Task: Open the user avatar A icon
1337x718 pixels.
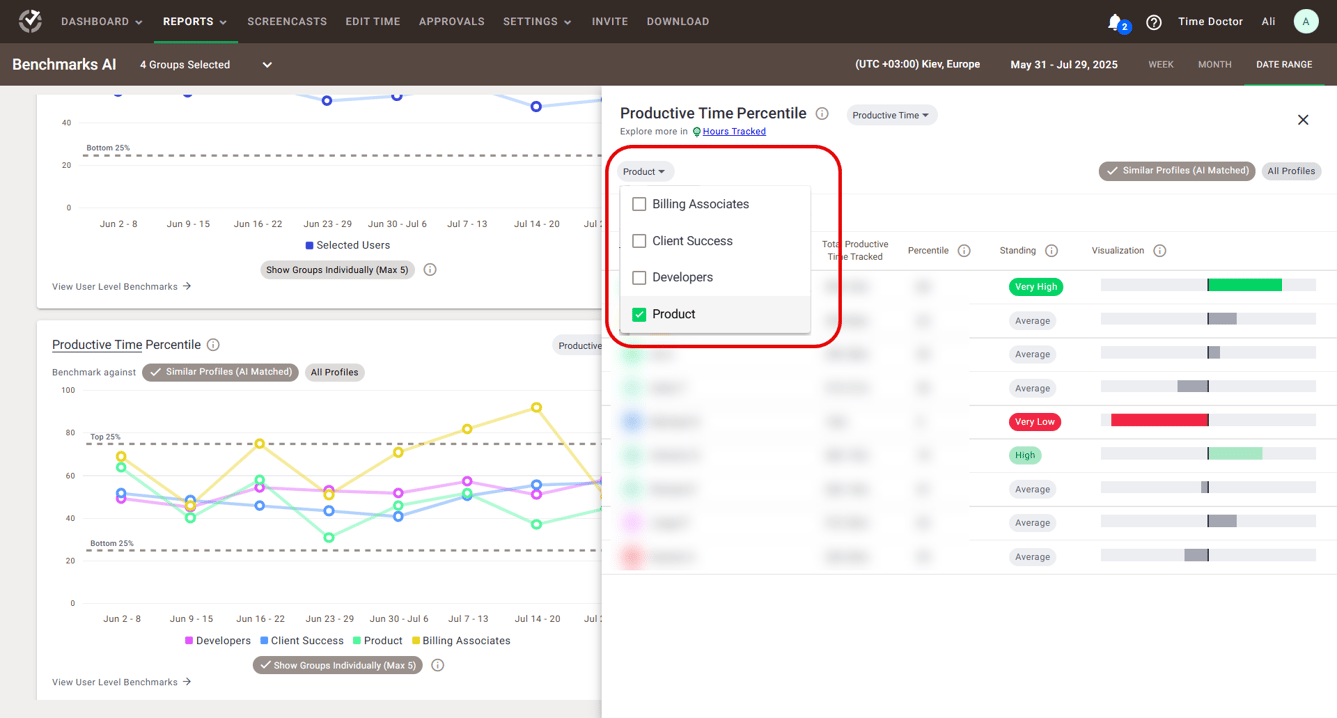Action: coord(1305,21)
